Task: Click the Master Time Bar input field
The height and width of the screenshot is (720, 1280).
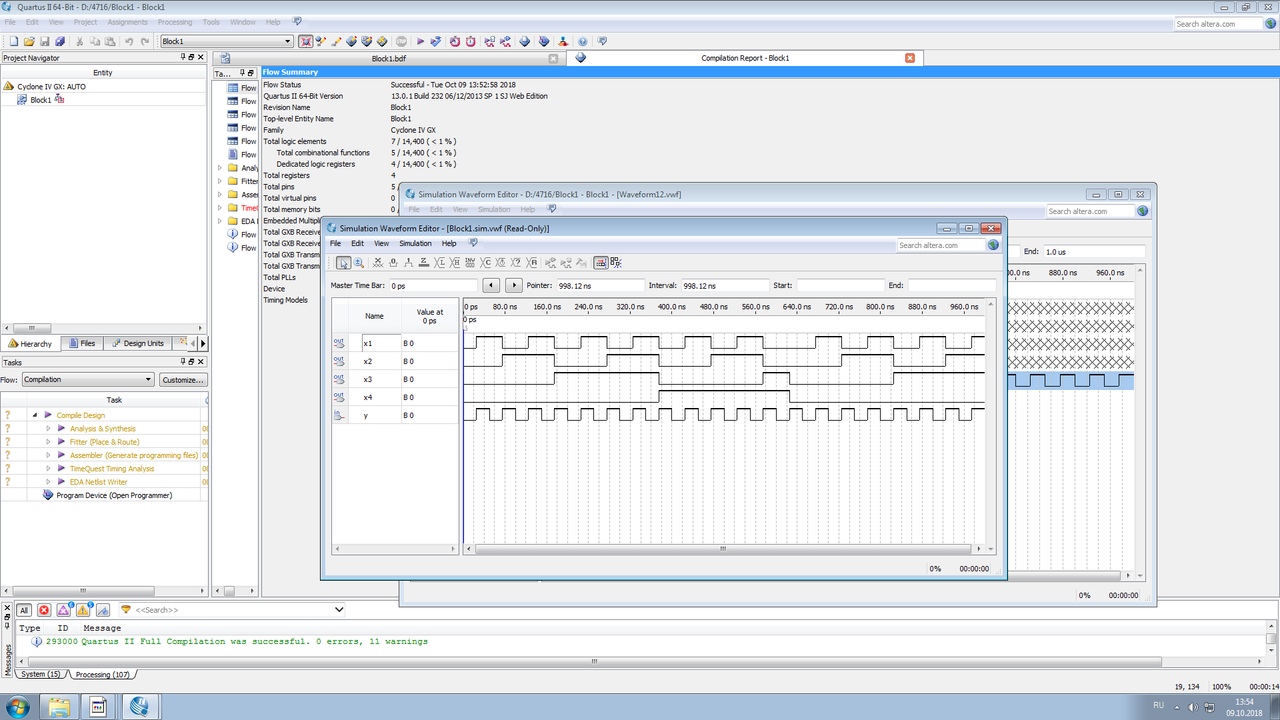Action: coord(433,286)
